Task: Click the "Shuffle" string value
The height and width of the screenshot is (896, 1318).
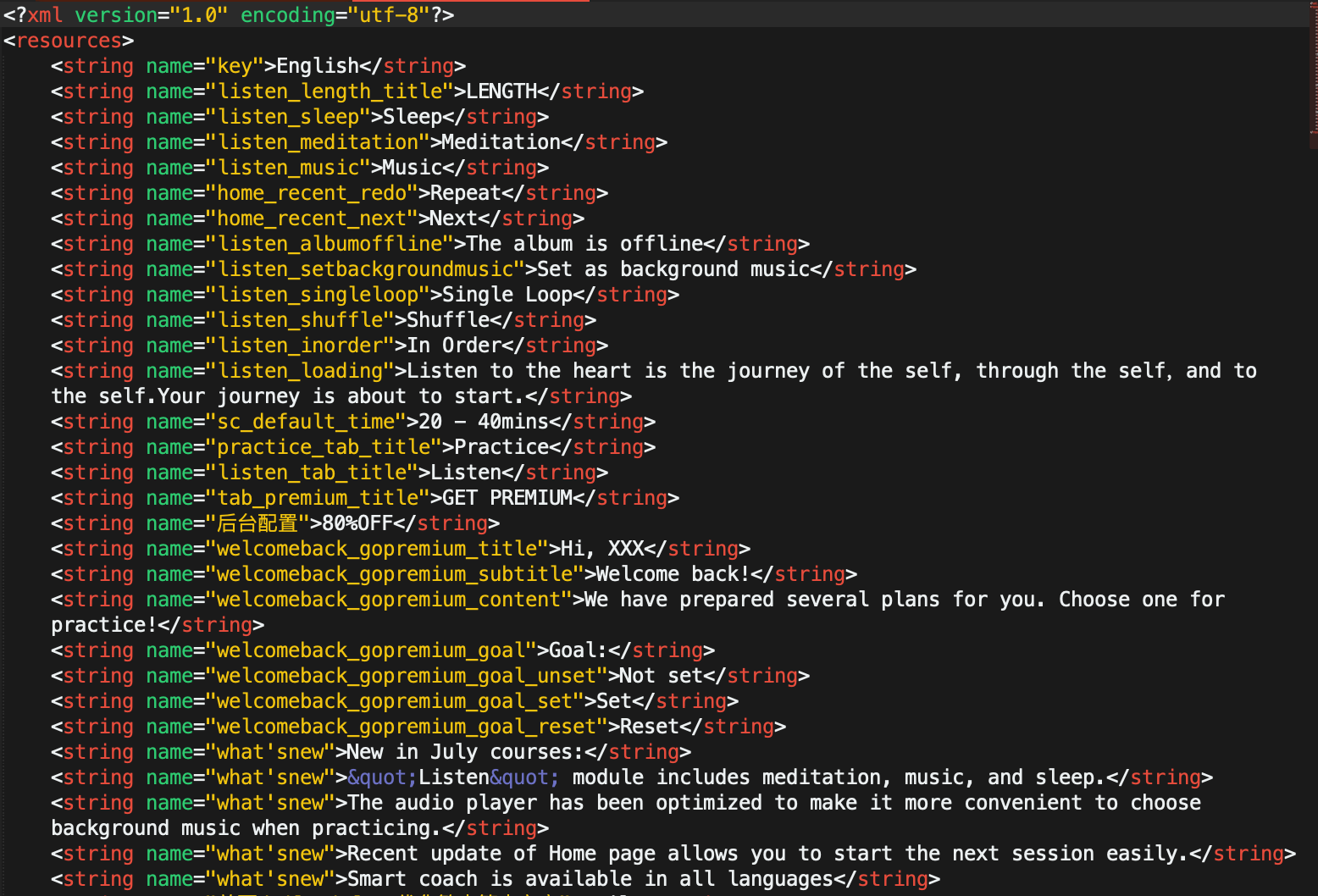Action: 448,320
